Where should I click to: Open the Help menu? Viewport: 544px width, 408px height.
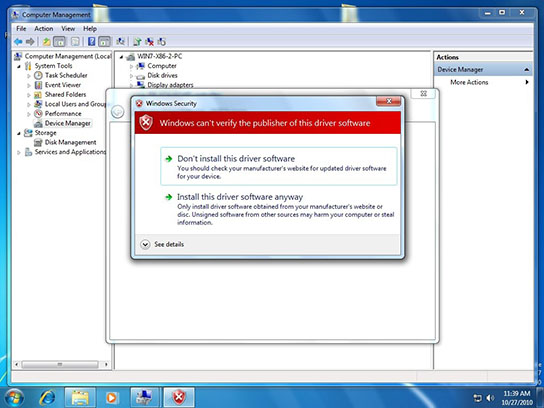point(90,29)
